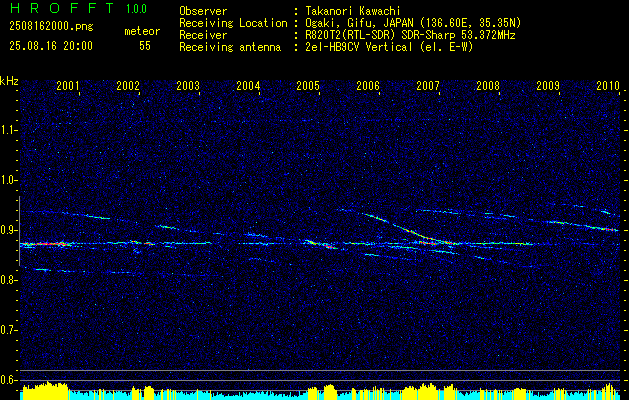This screenshot has width=629, height=400.
Task: Click the 2001 time marker
Action: pyautogui.click(x=68, y=85)
